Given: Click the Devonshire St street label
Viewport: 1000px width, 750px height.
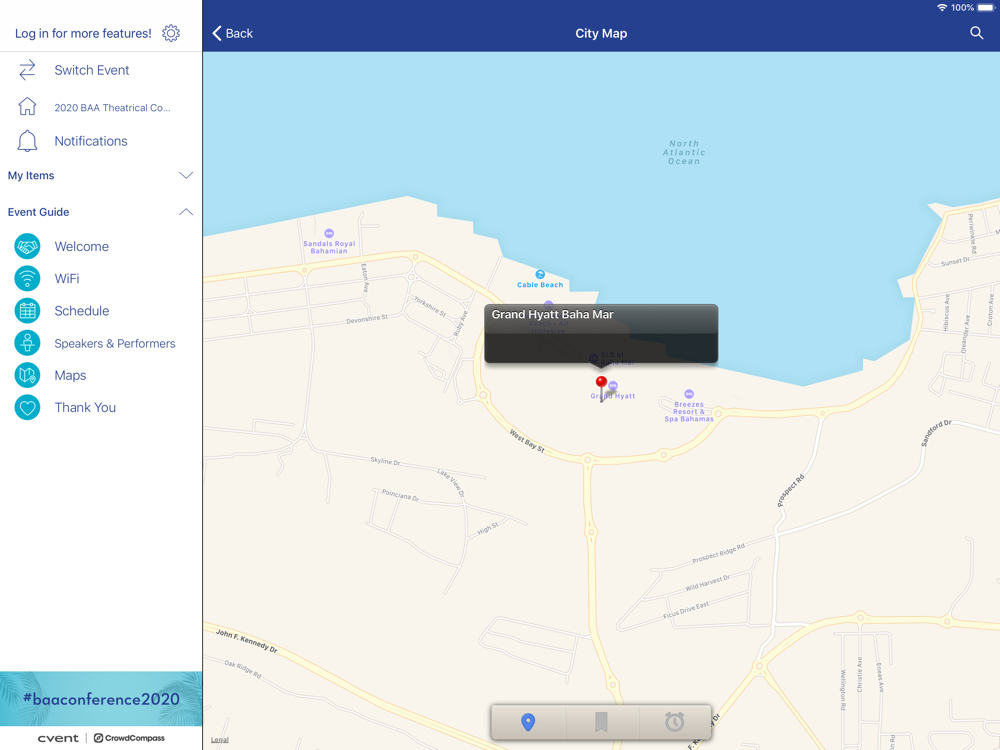Looking at the screenshot, I should click(367, 319).
